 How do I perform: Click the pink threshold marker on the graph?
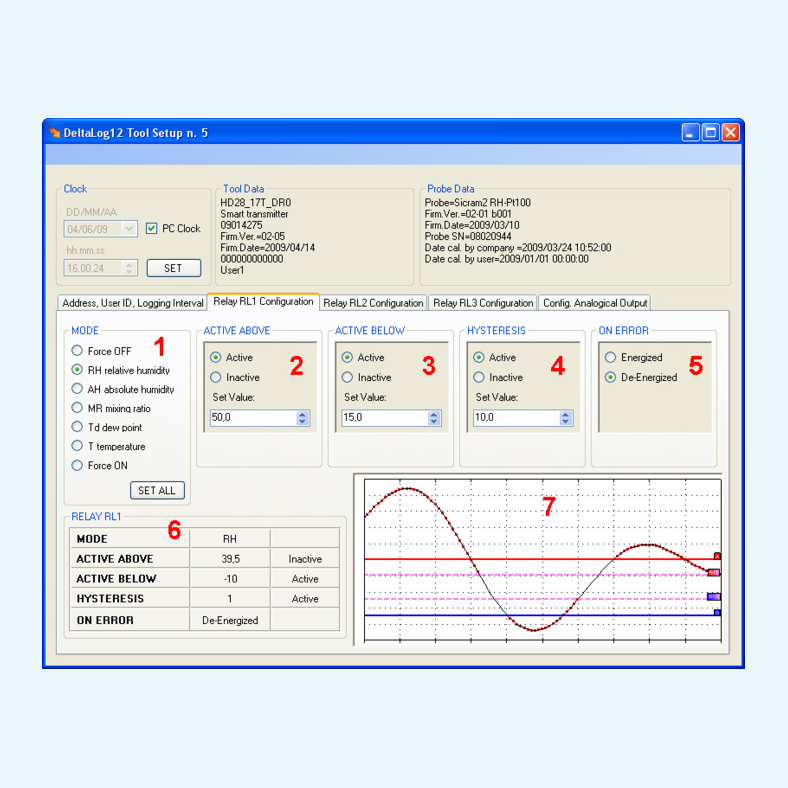coord(714,572)
